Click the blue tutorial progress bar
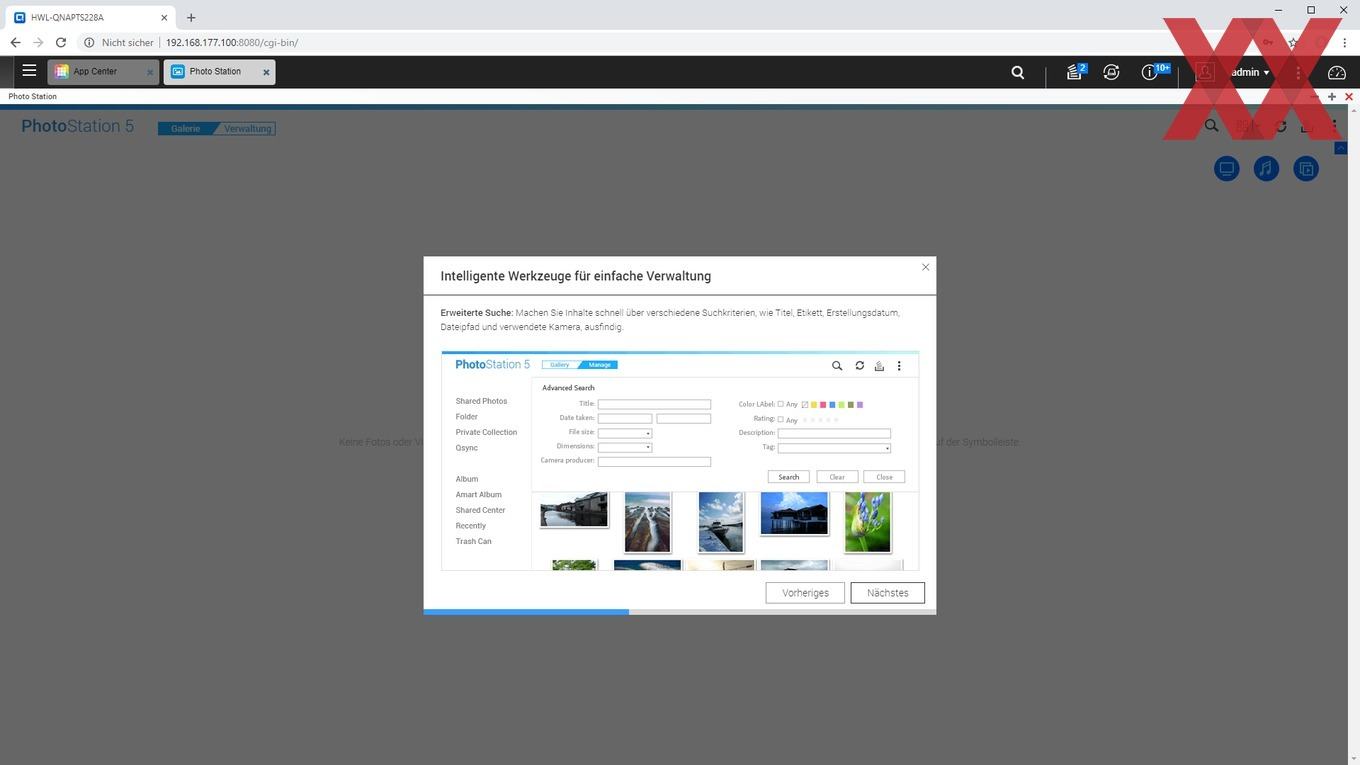This screenshot has height=765, width=1360. coord(526,611)
